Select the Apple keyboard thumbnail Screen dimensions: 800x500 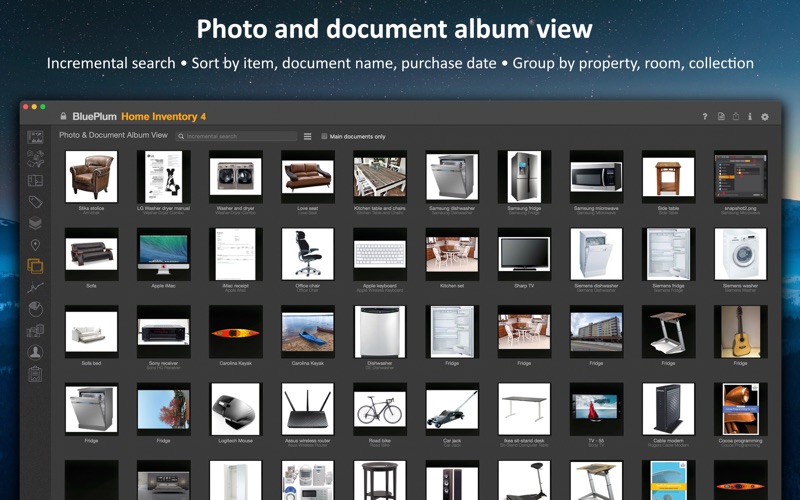[x=380, y=254]
